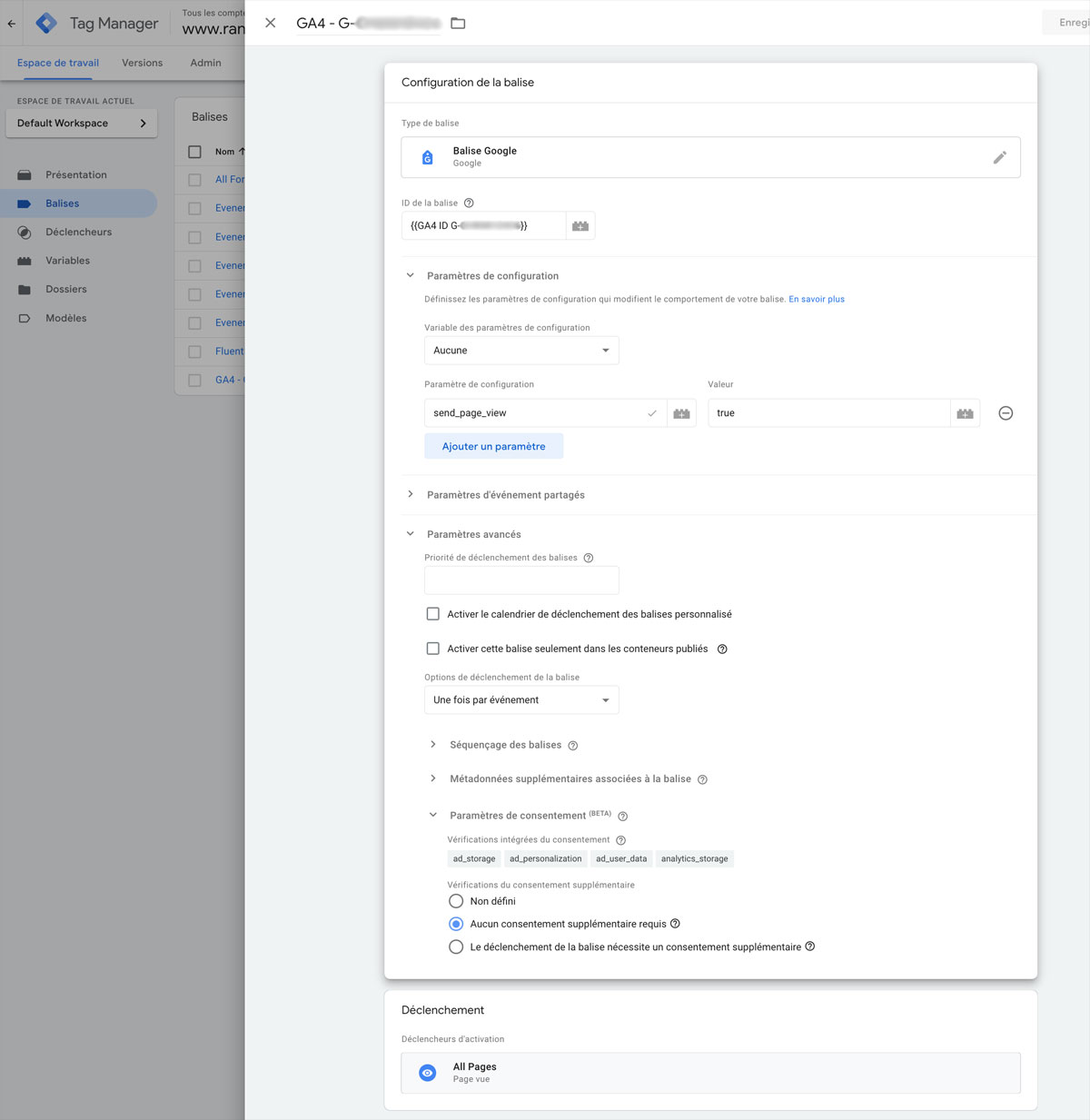Open variable picker for ID de la balise
This screenshot has width=1090, height=1120.
pyautogui.click(x=580, y=225)
